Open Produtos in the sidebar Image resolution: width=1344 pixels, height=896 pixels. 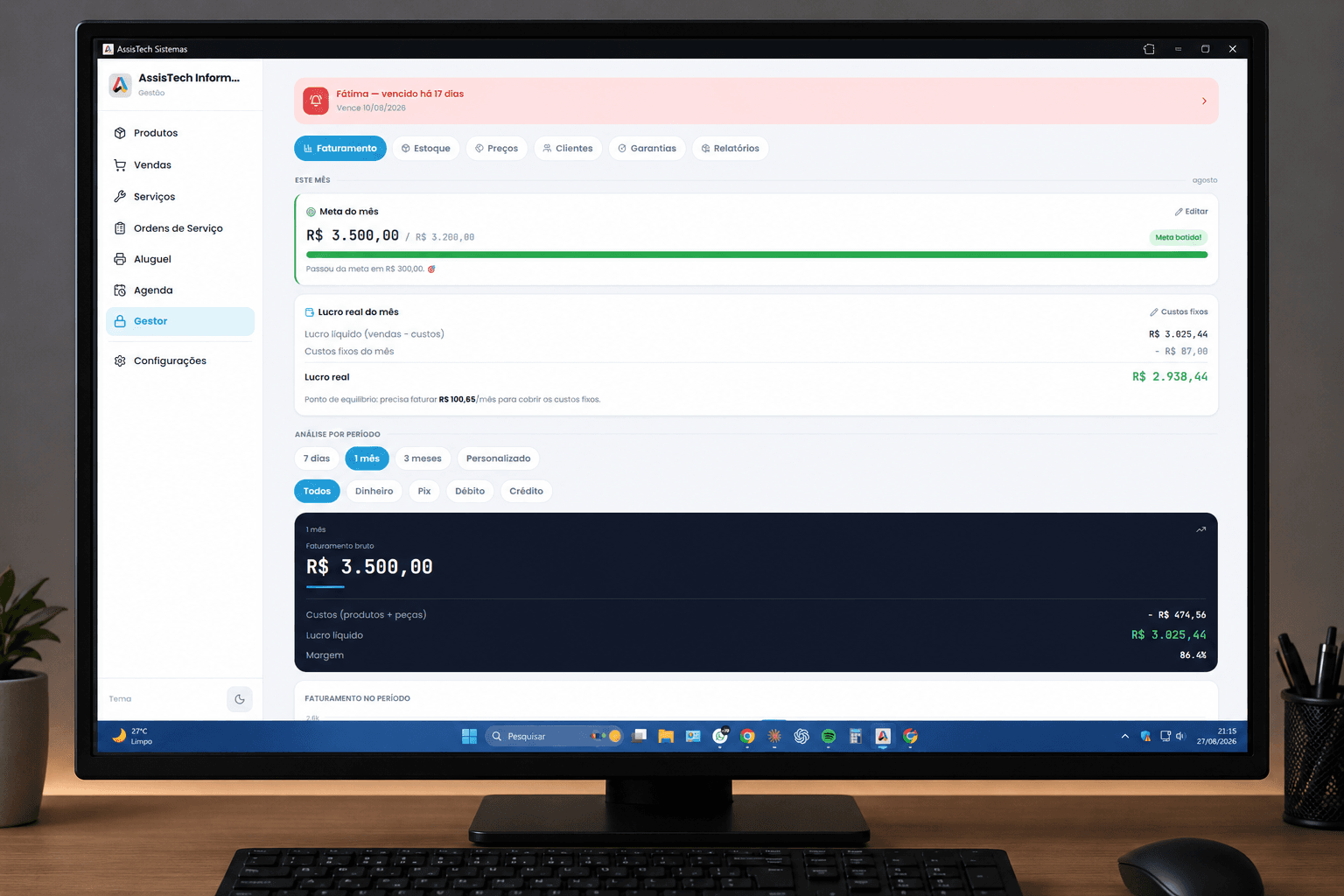coord(180,133)
